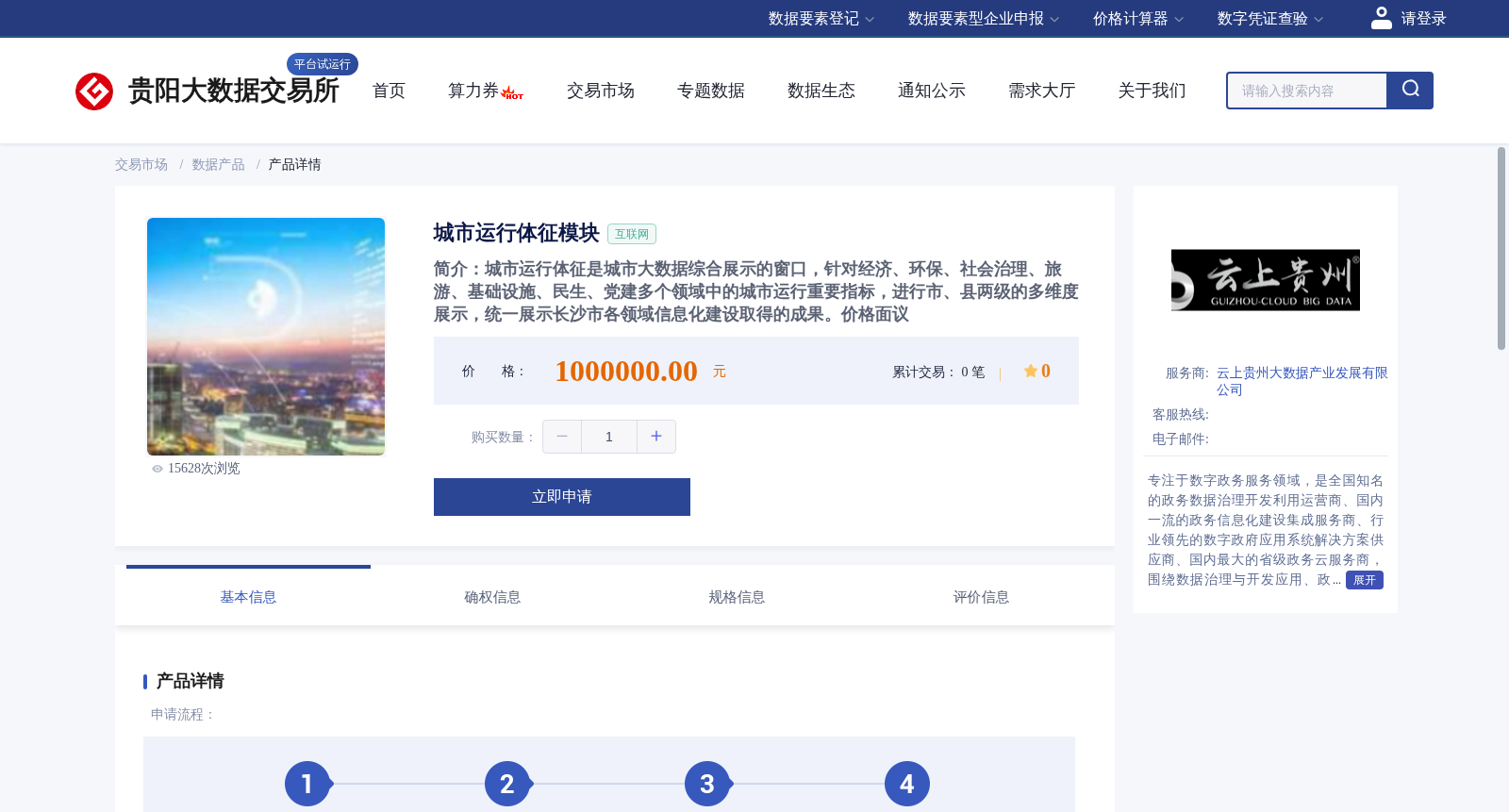The width and height of the screenshot is (1509, 812).
Task: Click step 4 circle in 申请流程
Action: tap(907, 784)
